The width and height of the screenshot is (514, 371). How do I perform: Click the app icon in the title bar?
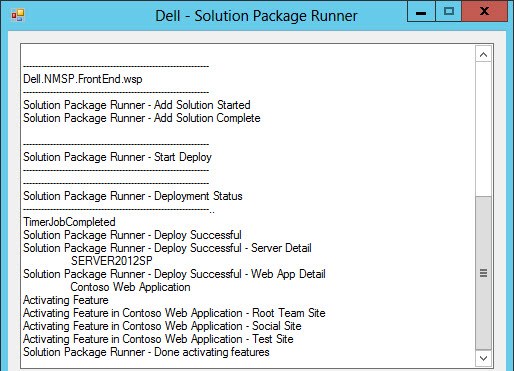coord(18,15)
